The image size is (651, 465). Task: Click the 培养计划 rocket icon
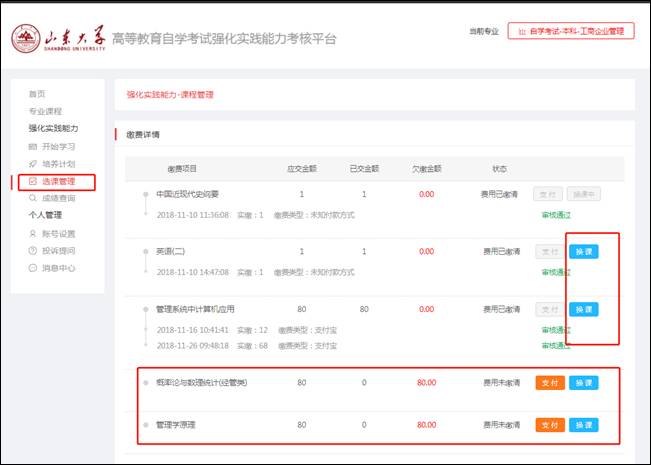(33, 164)
